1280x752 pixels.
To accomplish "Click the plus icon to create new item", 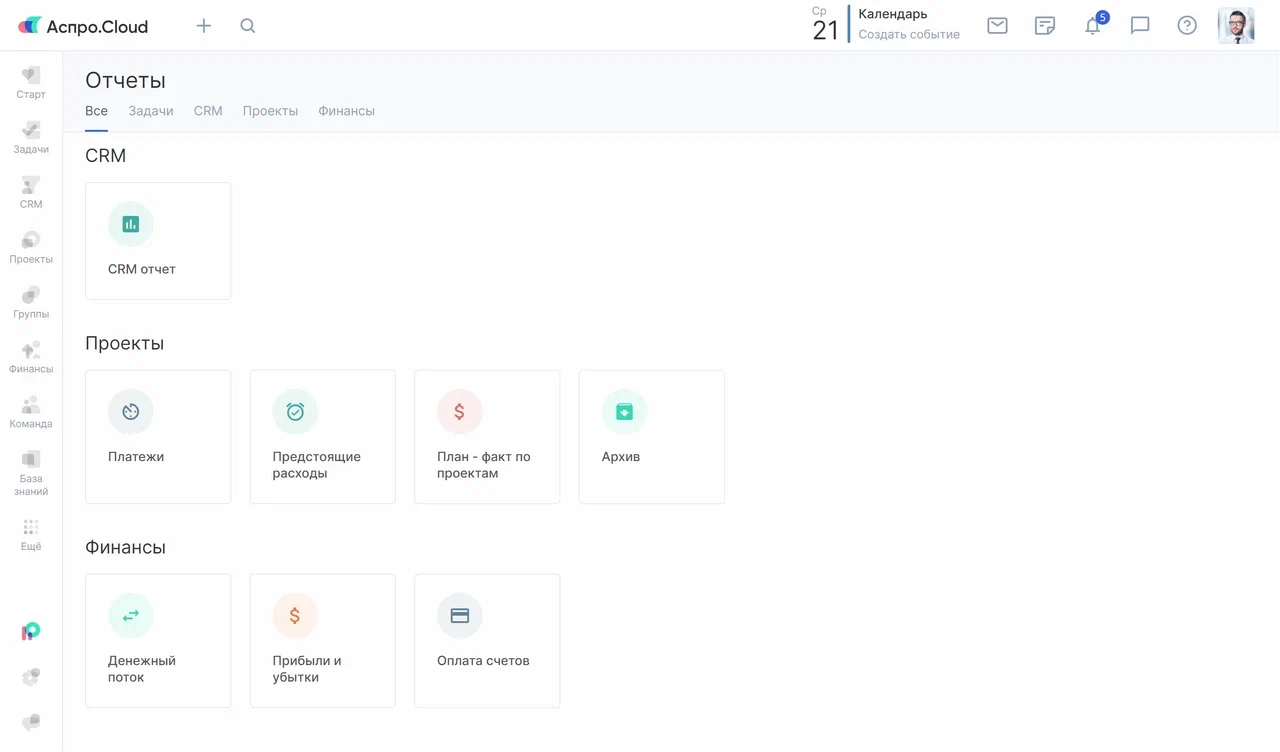I will click(204, 26).
